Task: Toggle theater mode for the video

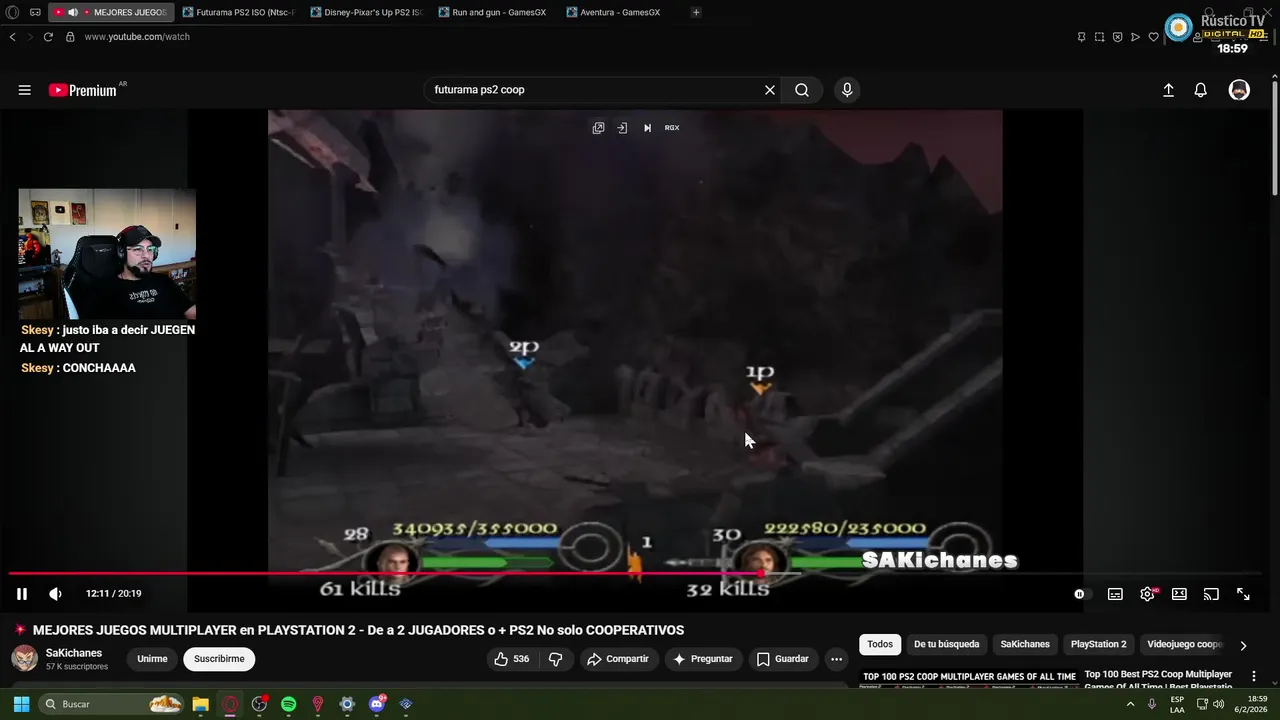Action: pos(1179,594)
